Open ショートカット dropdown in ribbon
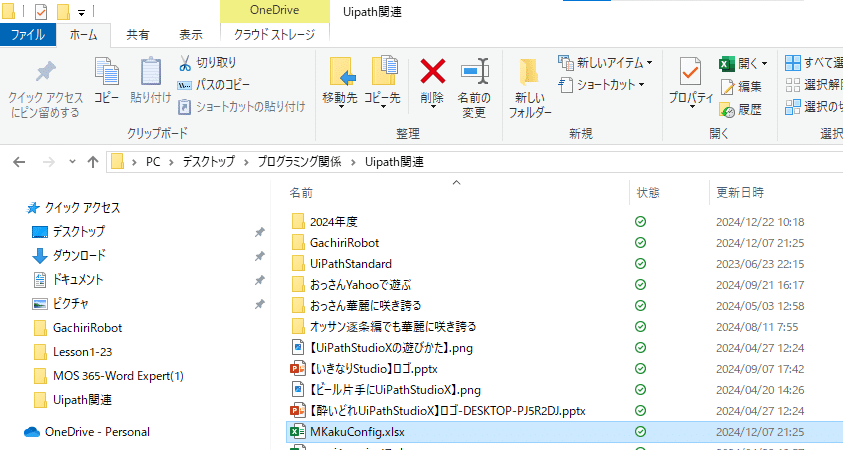 [x=601, y=84]
